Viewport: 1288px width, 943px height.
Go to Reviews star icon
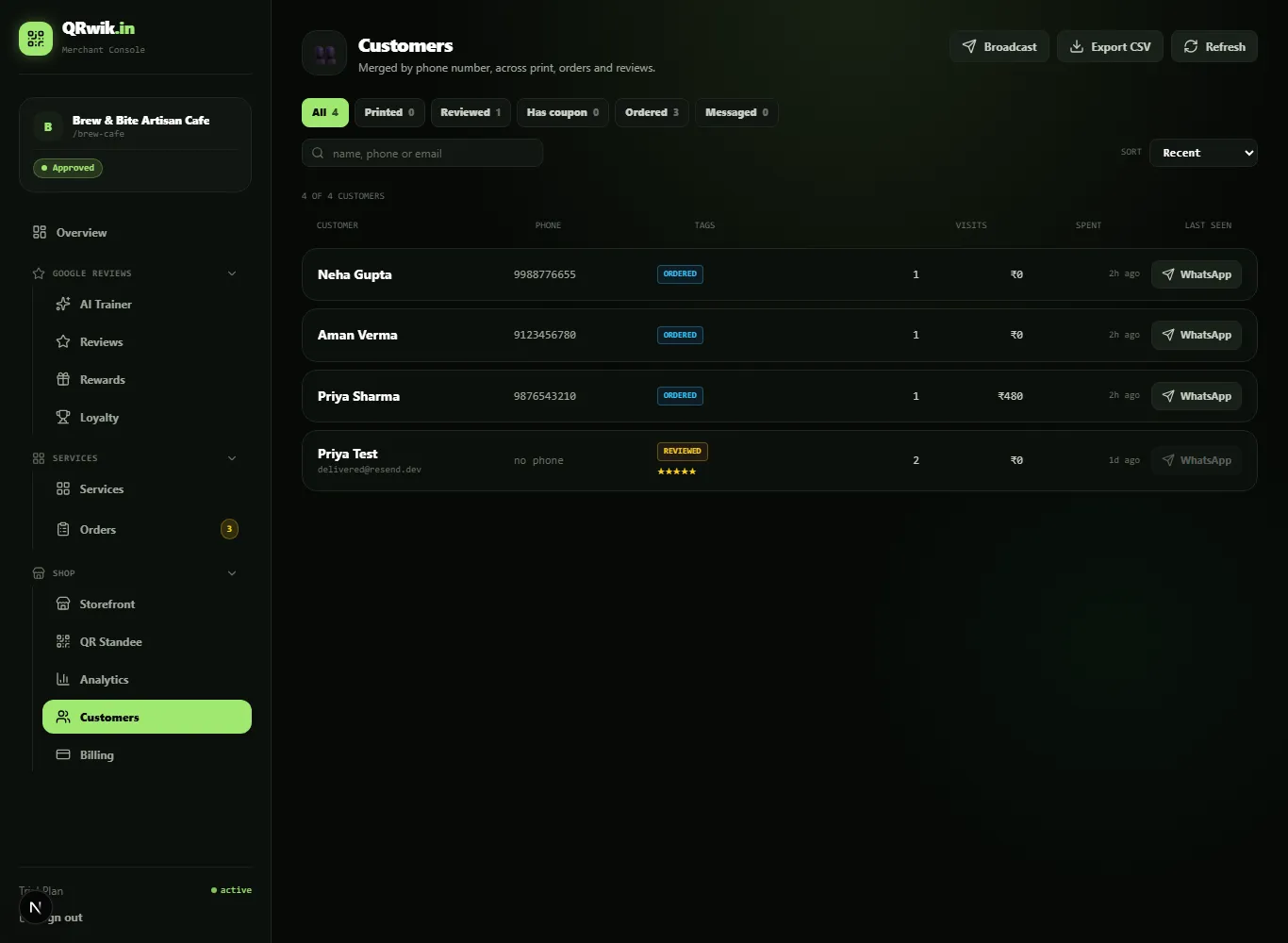click(x=63, y=341)
